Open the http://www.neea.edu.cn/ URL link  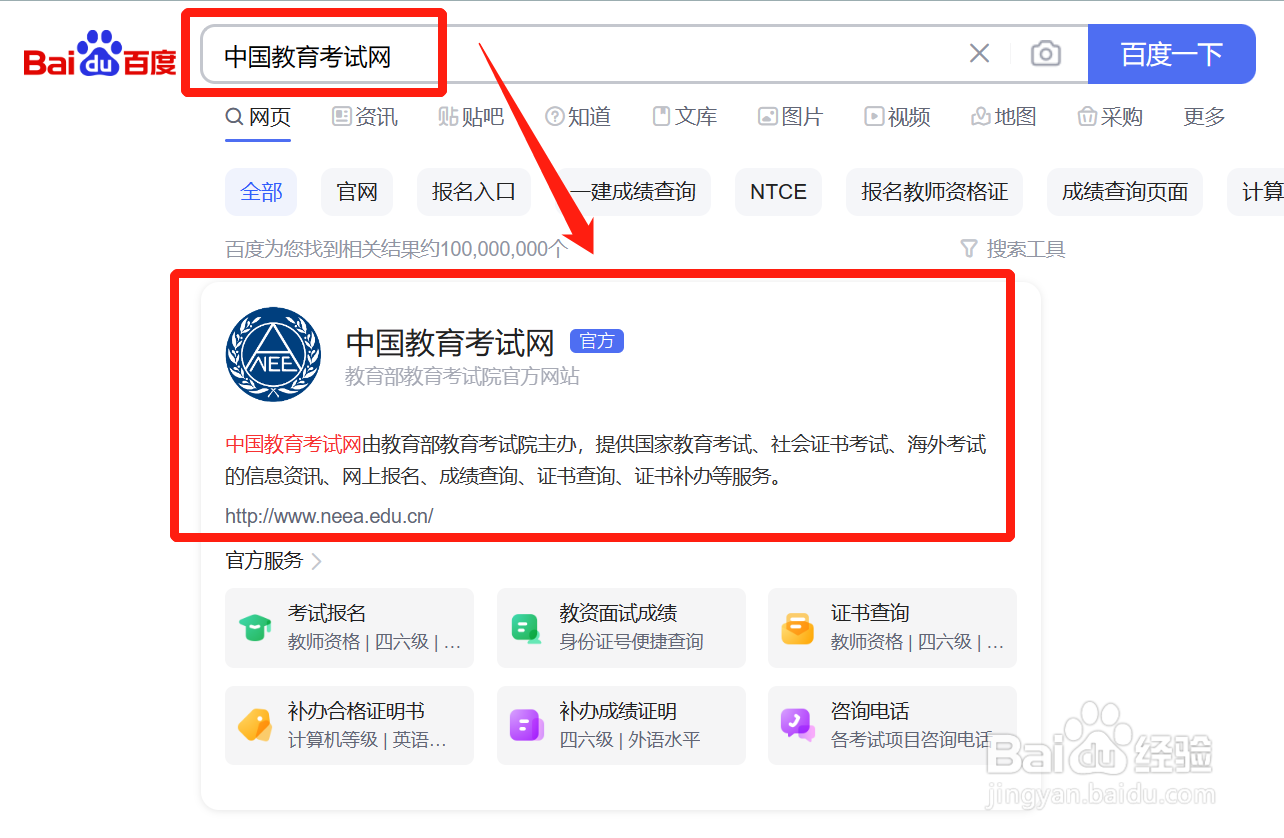(x=329, y=516)
